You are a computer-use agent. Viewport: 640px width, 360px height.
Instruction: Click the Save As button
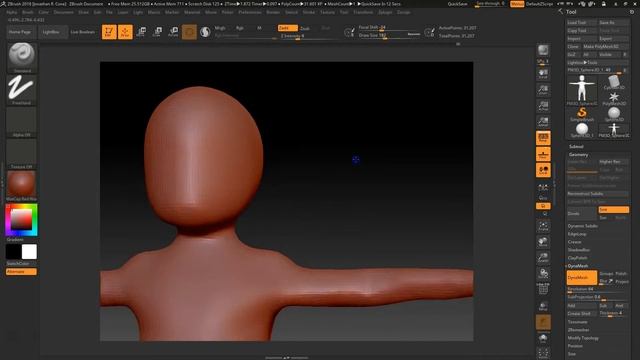click(613, 23)
